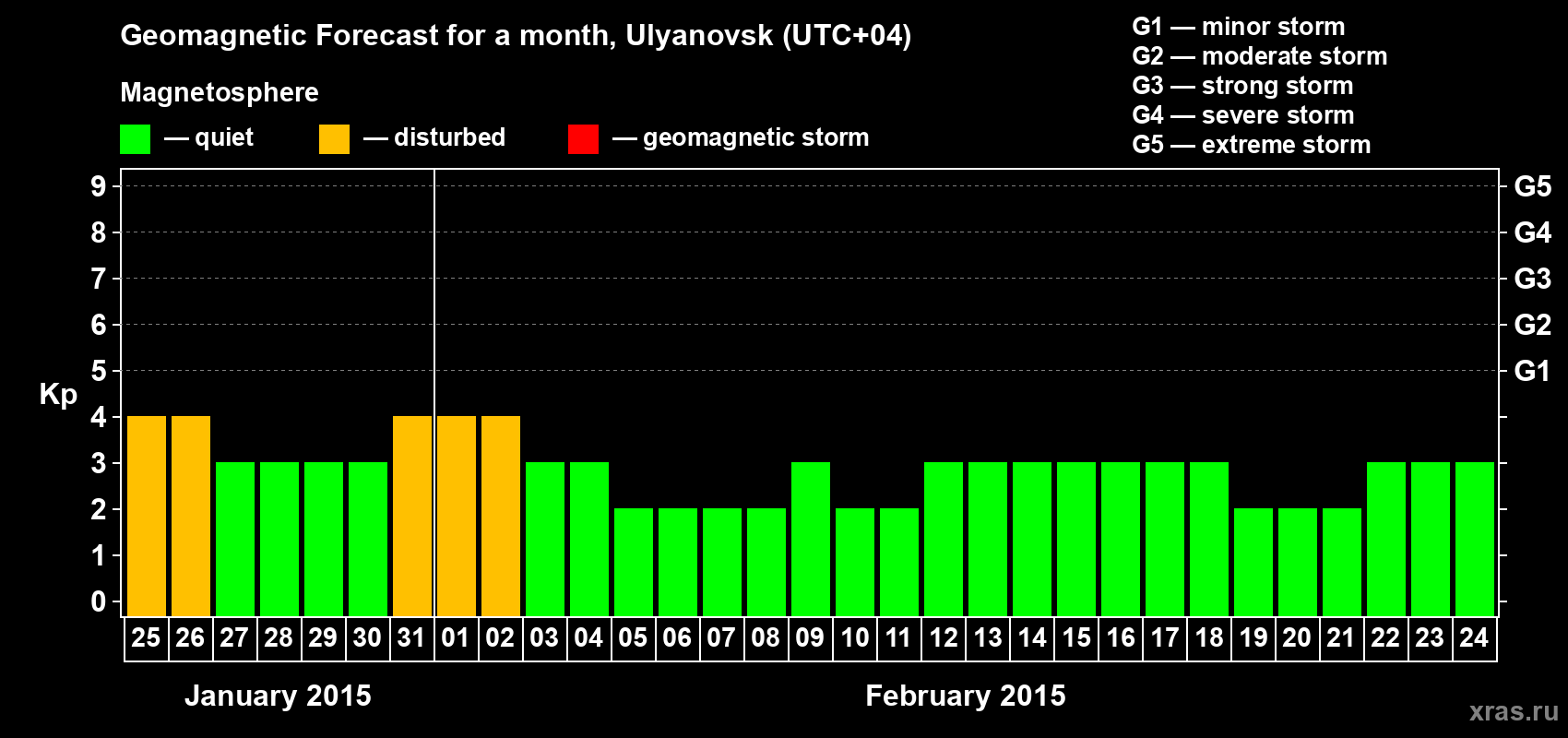Click the date label 29

[323, 638]
